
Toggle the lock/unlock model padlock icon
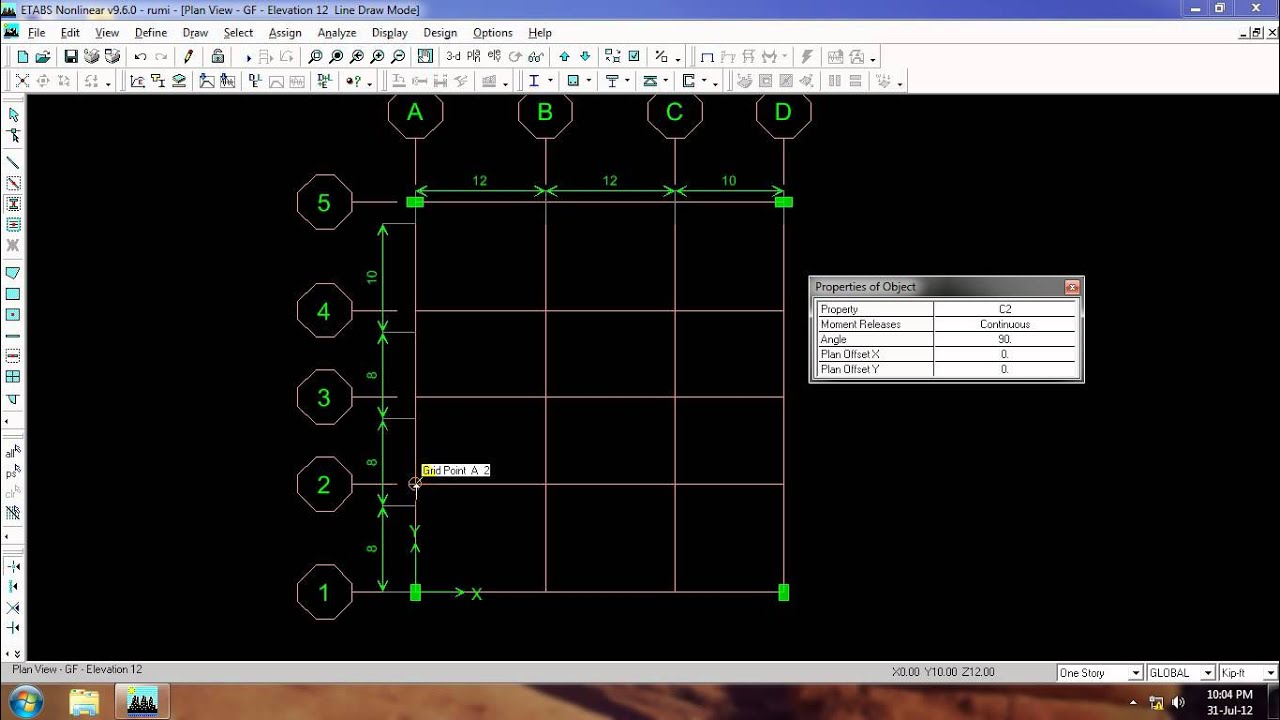218,57
